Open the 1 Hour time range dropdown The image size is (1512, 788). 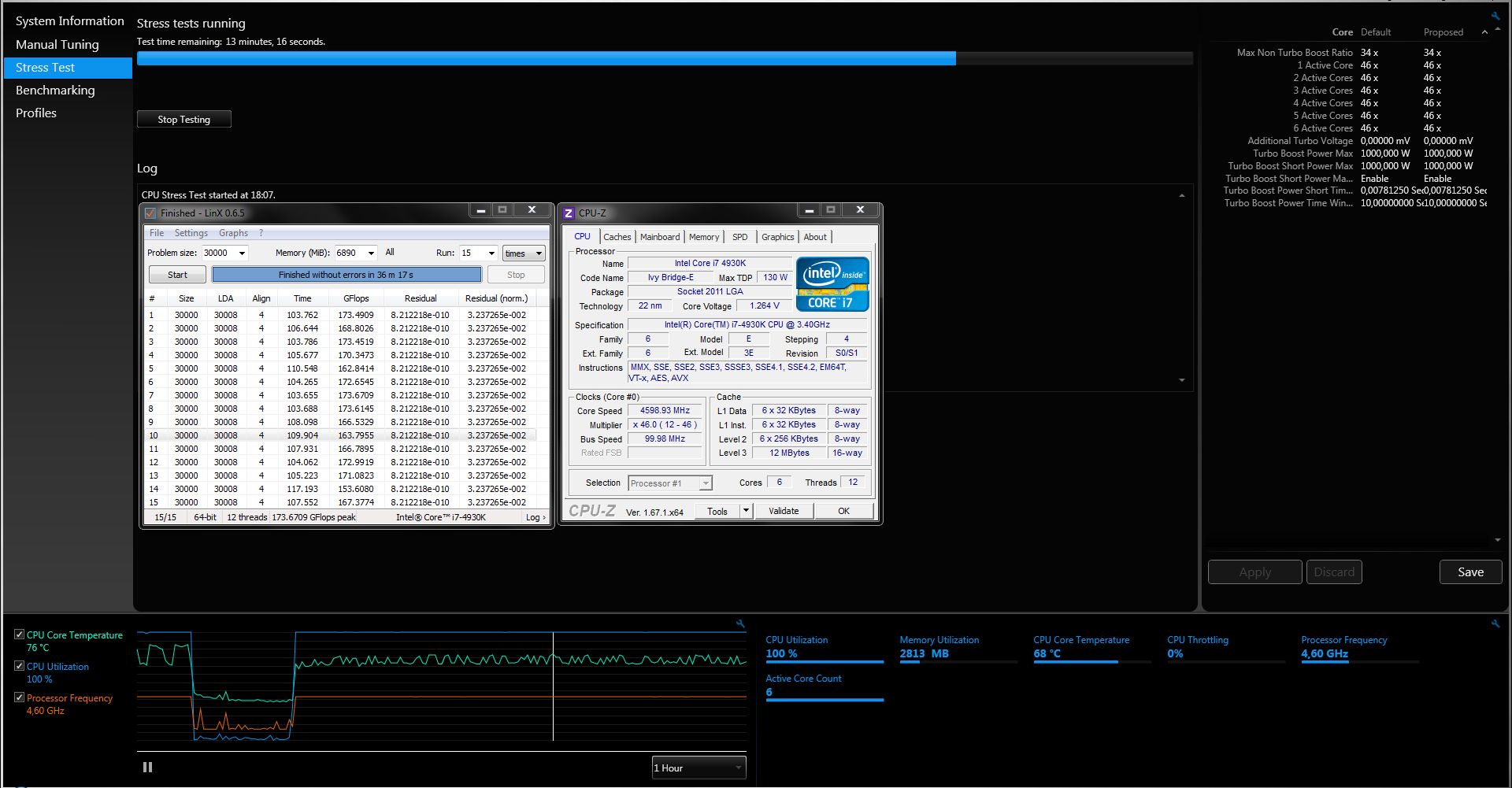point(699,768)
